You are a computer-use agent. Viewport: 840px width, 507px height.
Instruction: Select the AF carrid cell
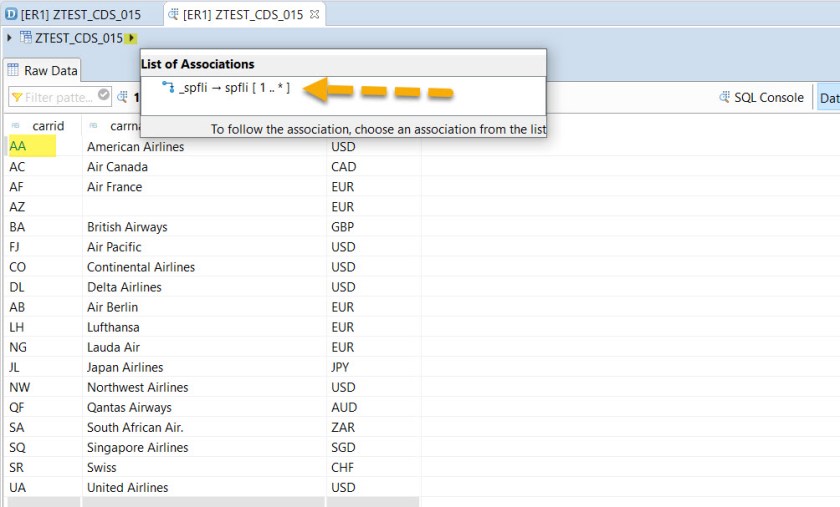tap(43, 187)
